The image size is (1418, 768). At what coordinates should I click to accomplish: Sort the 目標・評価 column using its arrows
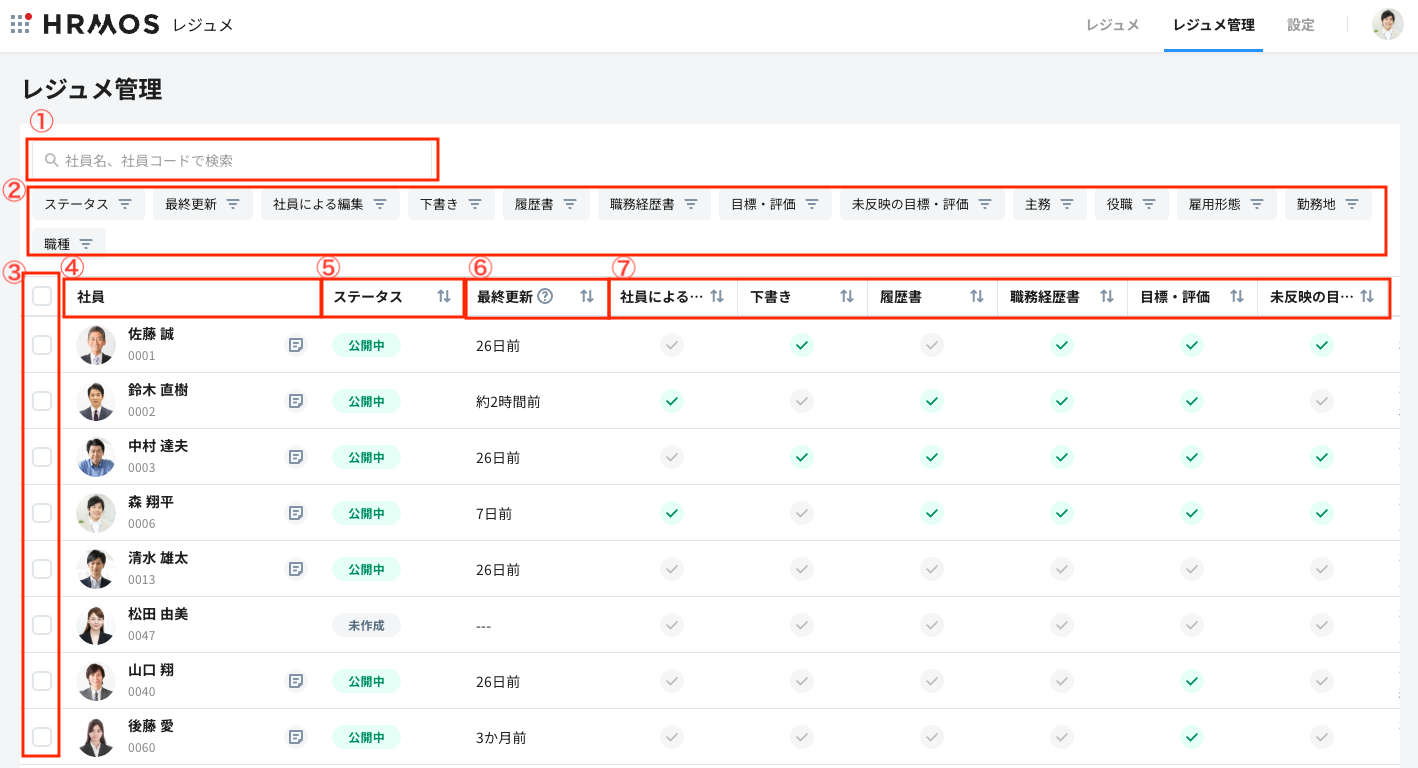coord(1237,297)
